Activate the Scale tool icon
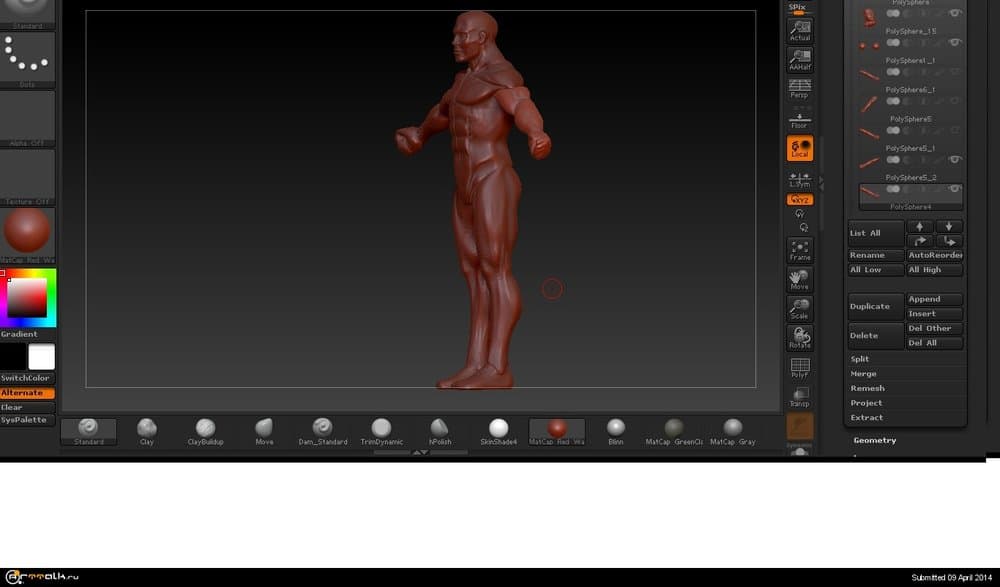Screen dimensions: 1000x587 tap(799, 308)
